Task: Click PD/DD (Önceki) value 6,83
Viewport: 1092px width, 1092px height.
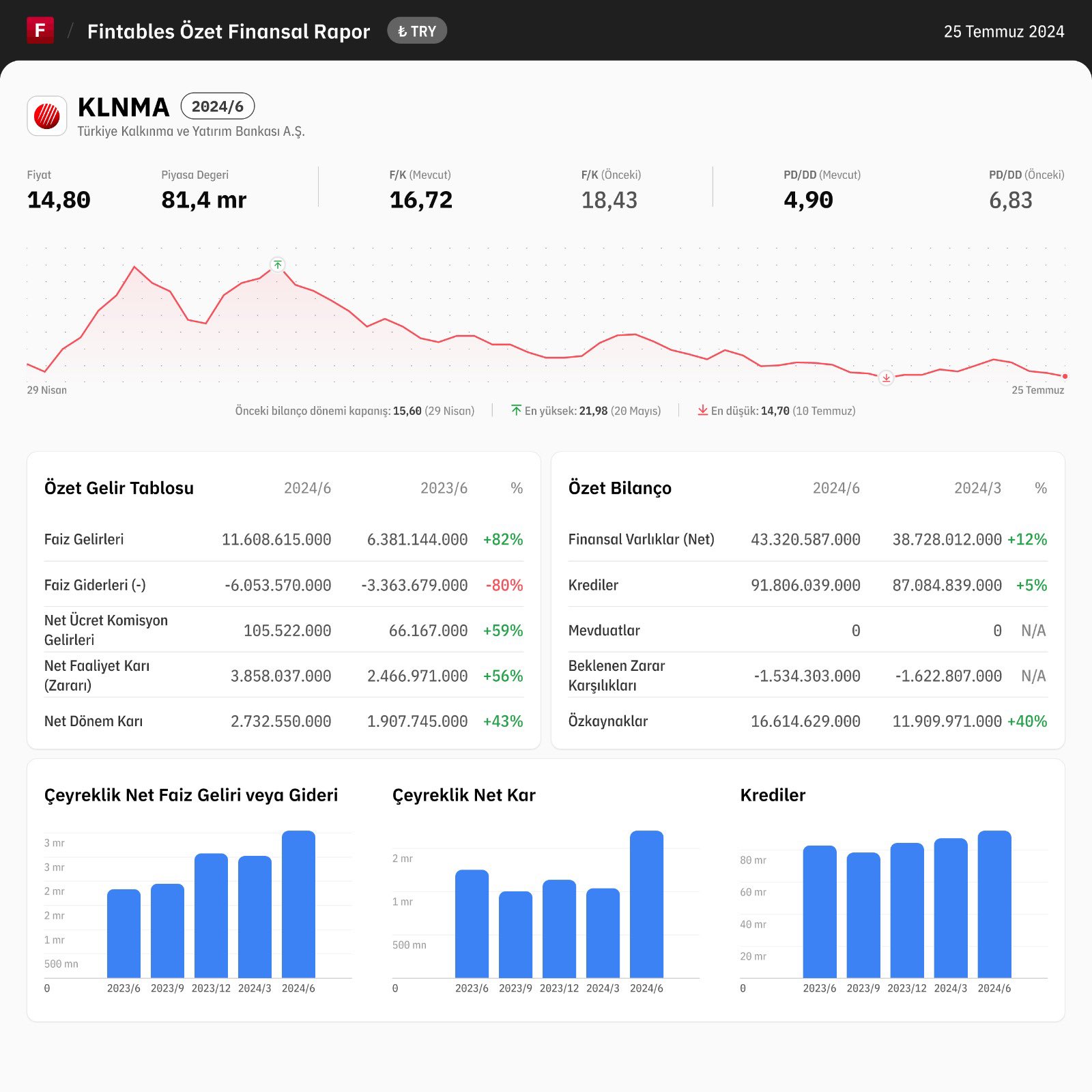Action: pos(1011,200)
